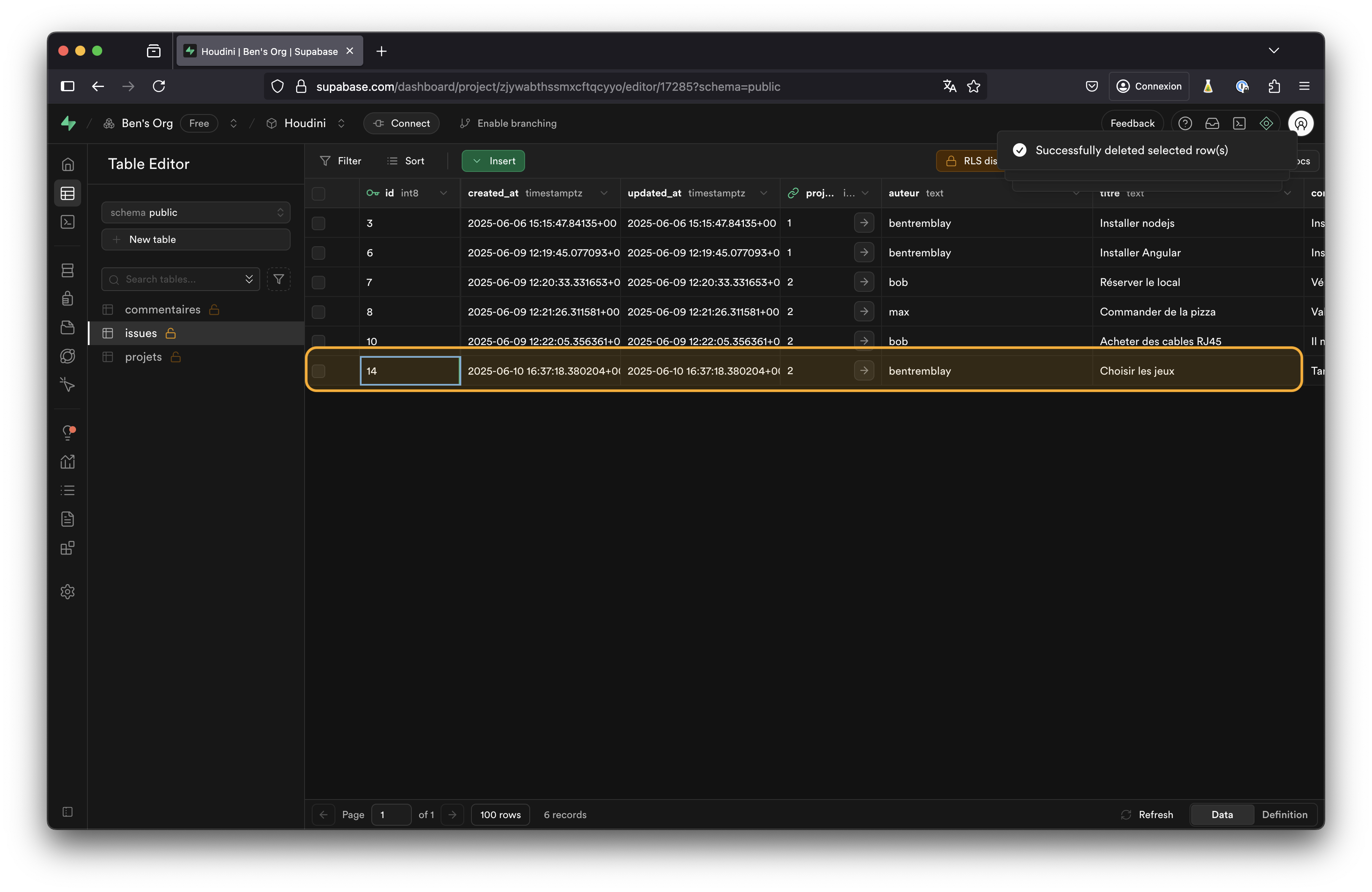Open Advisors lightbulb icon in sidebar
Image resolution: width=1372 pixels, height=892 pixels.
point(68,433)
